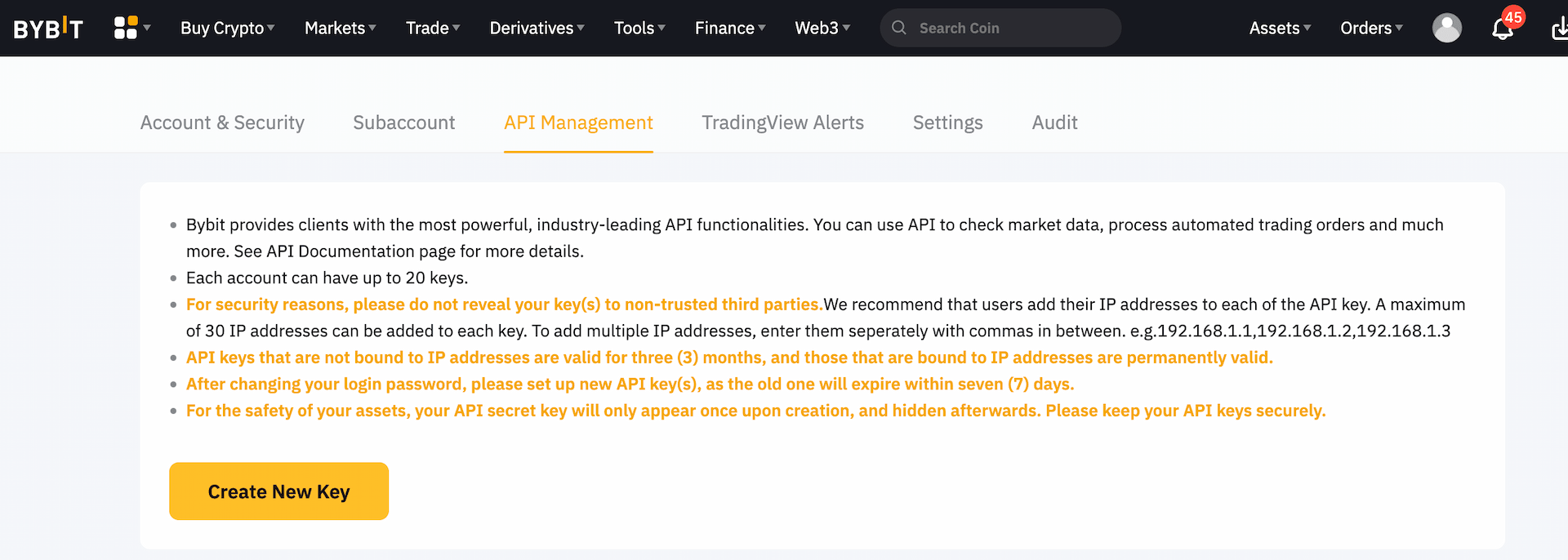Go to the Audit tab
This screenshot has height=560, width=1568.
(x=1054, y=122)
